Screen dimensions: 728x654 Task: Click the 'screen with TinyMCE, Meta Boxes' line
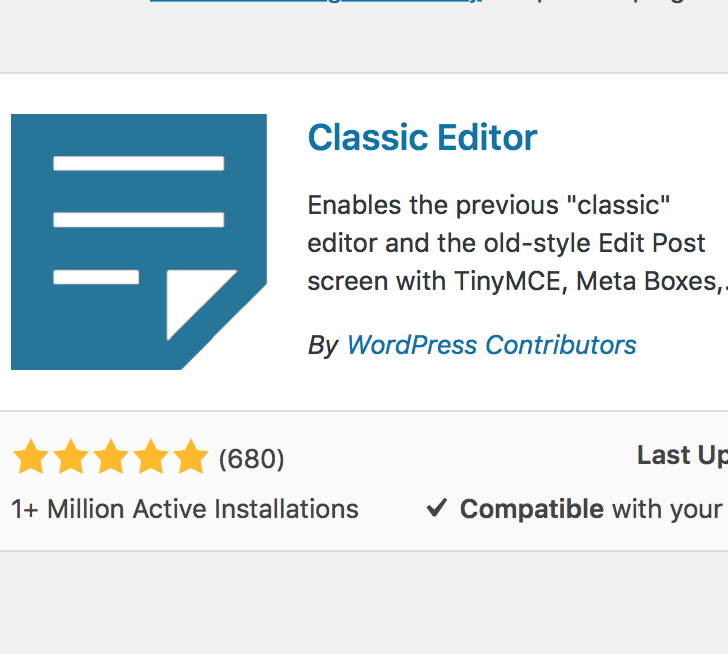pos(513,281)
